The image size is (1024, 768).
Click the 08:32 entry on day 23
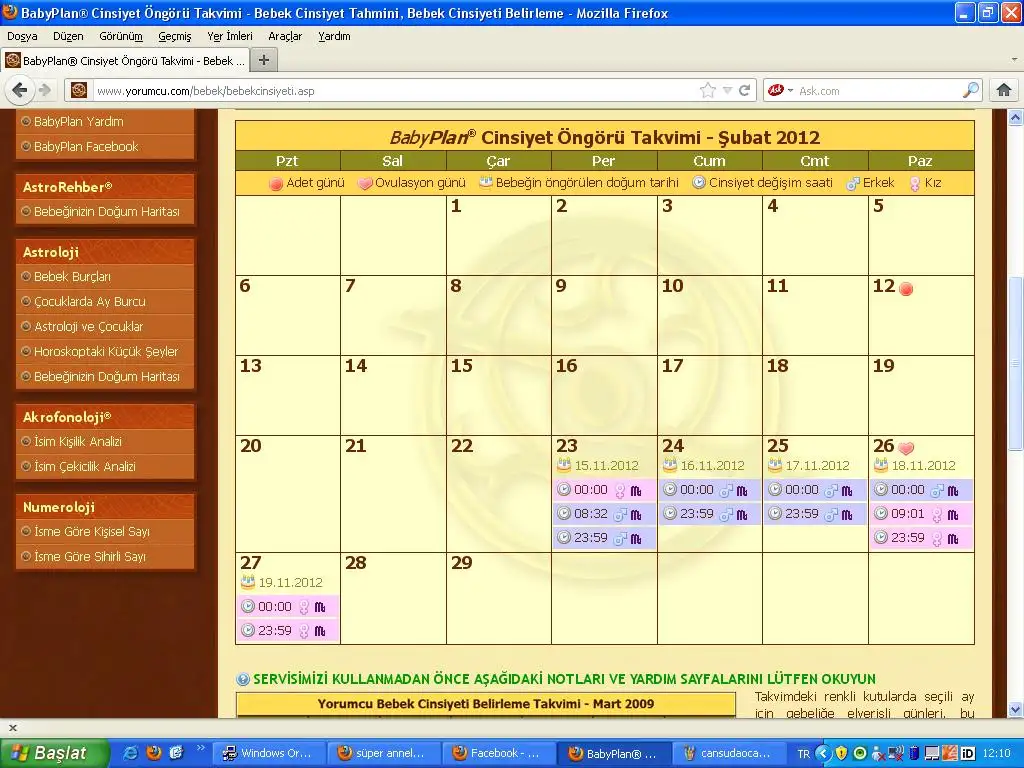pyautogui.click(x=604, y=514)
